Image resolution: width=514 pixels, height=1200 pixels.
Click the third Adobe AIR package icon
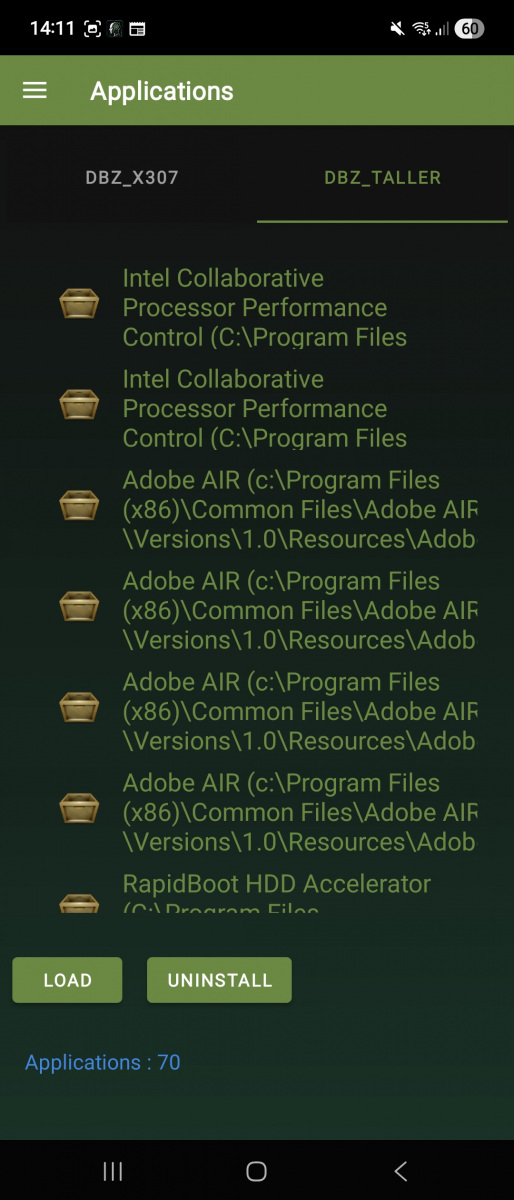[x=79, y=708]
